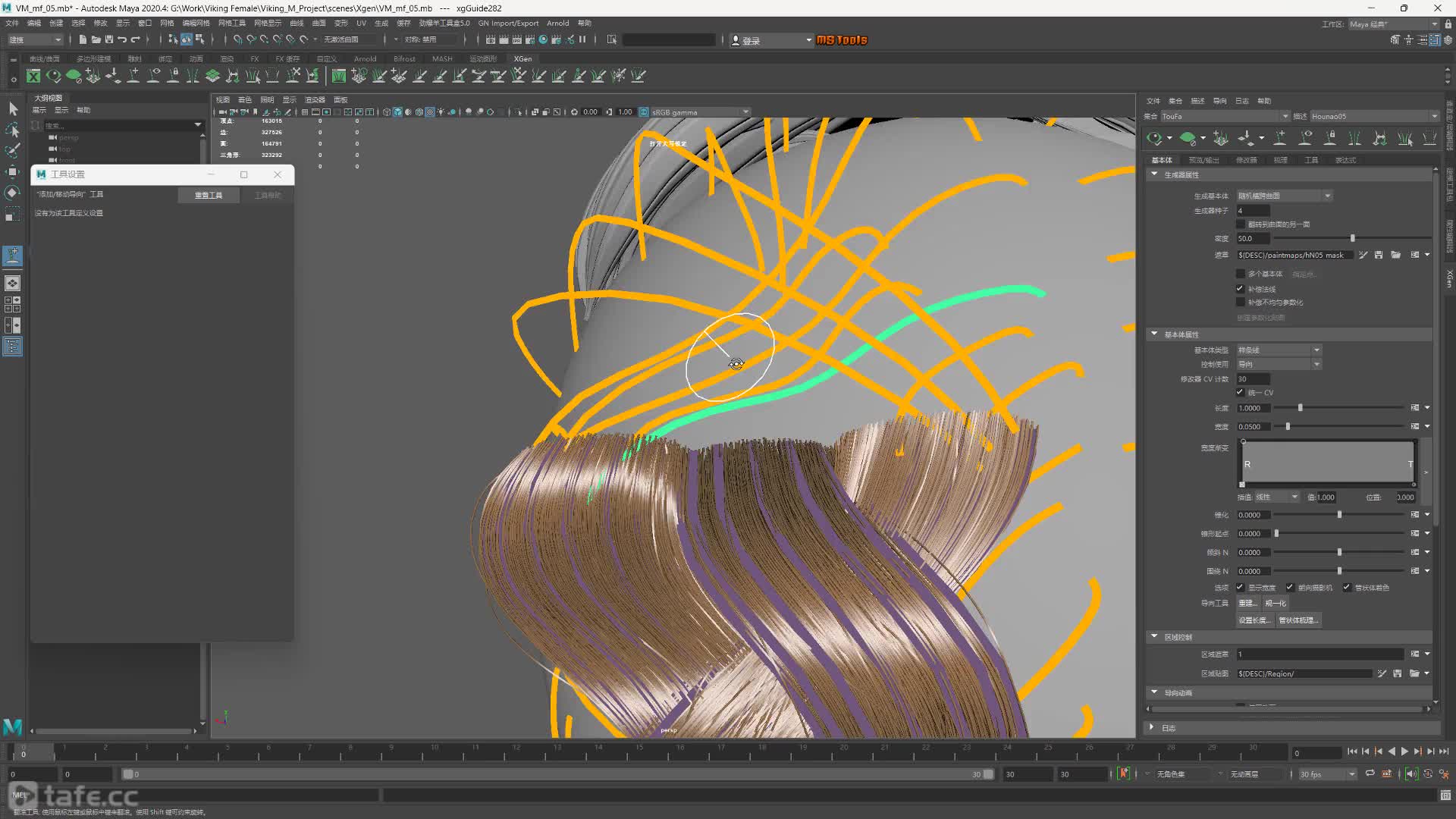The image size is (1456, 819).
Task: Click the length attribute slider handle
Action: (x=1300, y=408)
